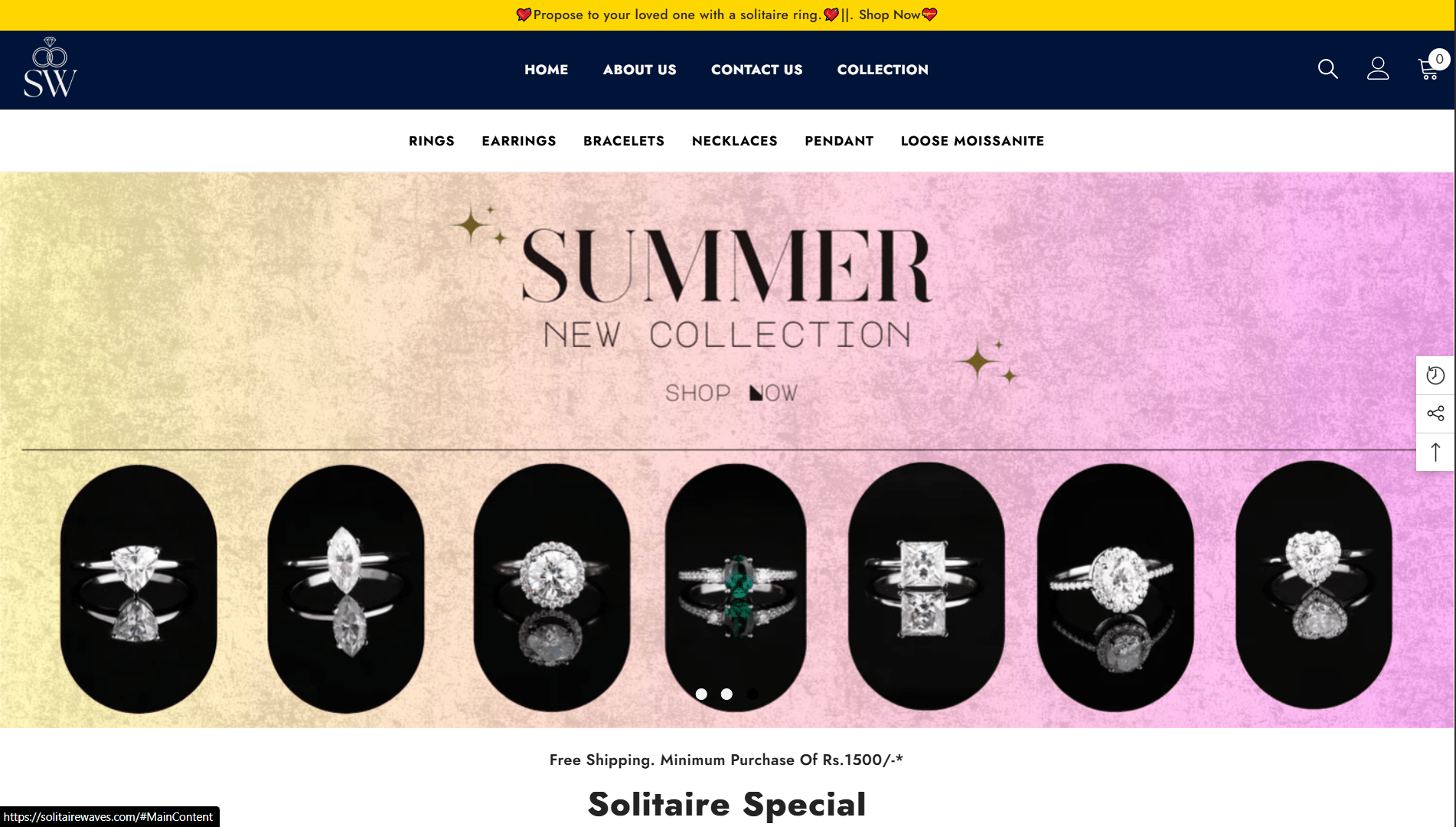1456x827 pixels.
Task: Go to the ABOUT US page
Action: (x=639, y=70)
